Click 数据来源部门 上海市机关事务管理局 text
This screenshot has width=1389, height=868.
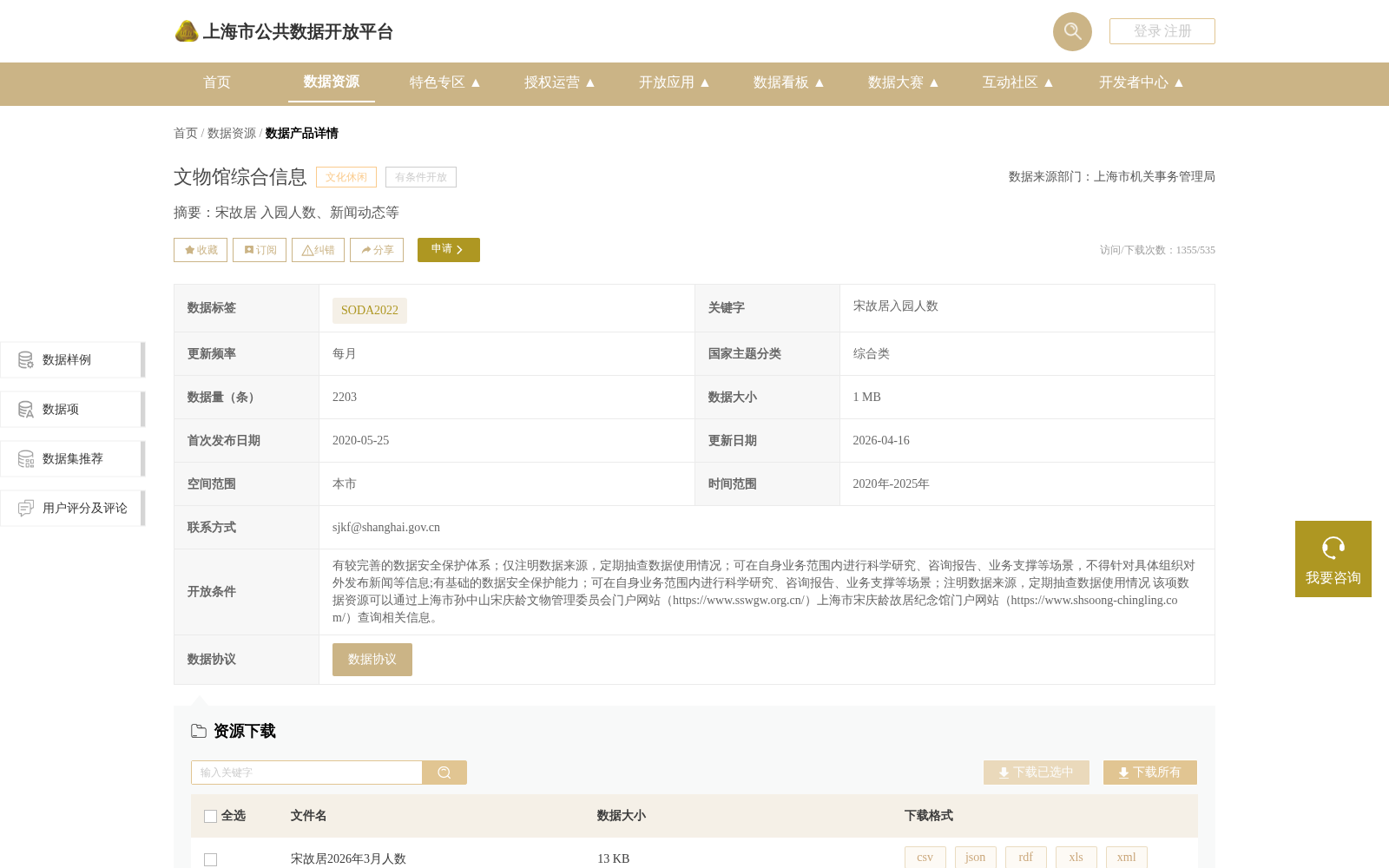tap(1112, 176)
